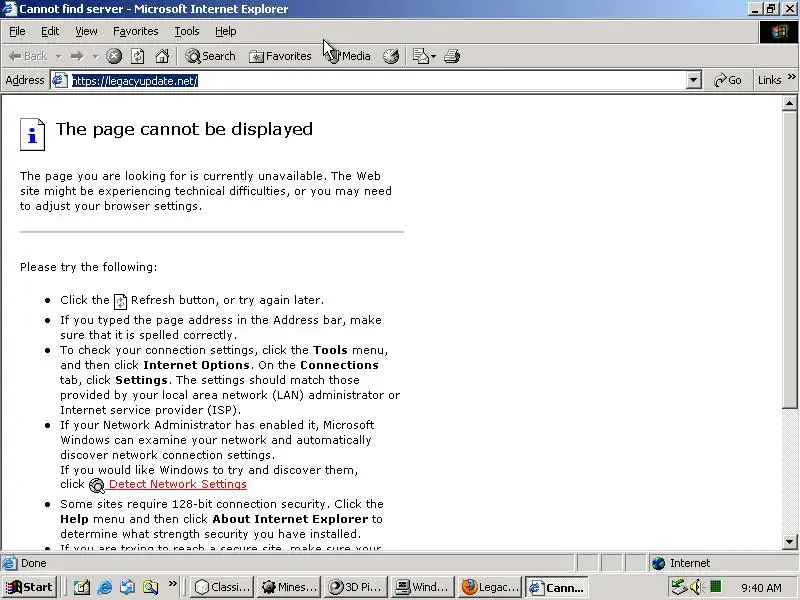Click the Go button
Screen dimensions: 800x600
point(728,80)
